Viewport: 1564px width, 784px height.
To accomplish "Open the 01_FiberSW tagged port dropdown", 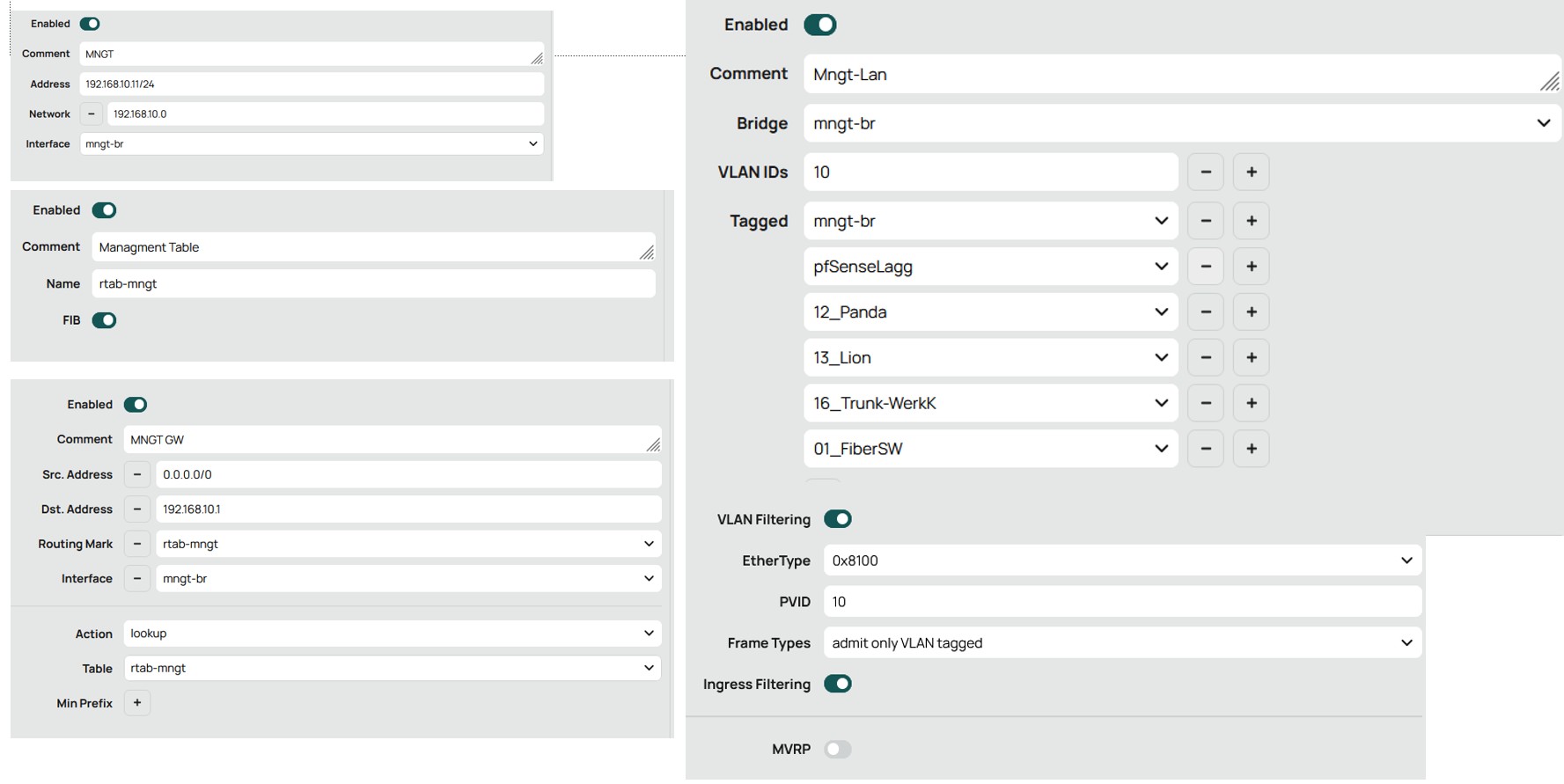I will coord(990,449).
